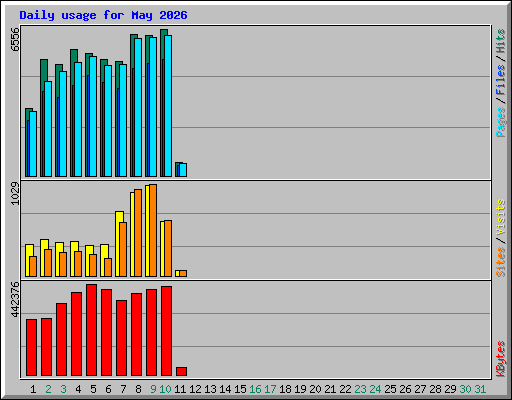Click the 6556 hits axis value
512x400 pixels.
(15, 39)
